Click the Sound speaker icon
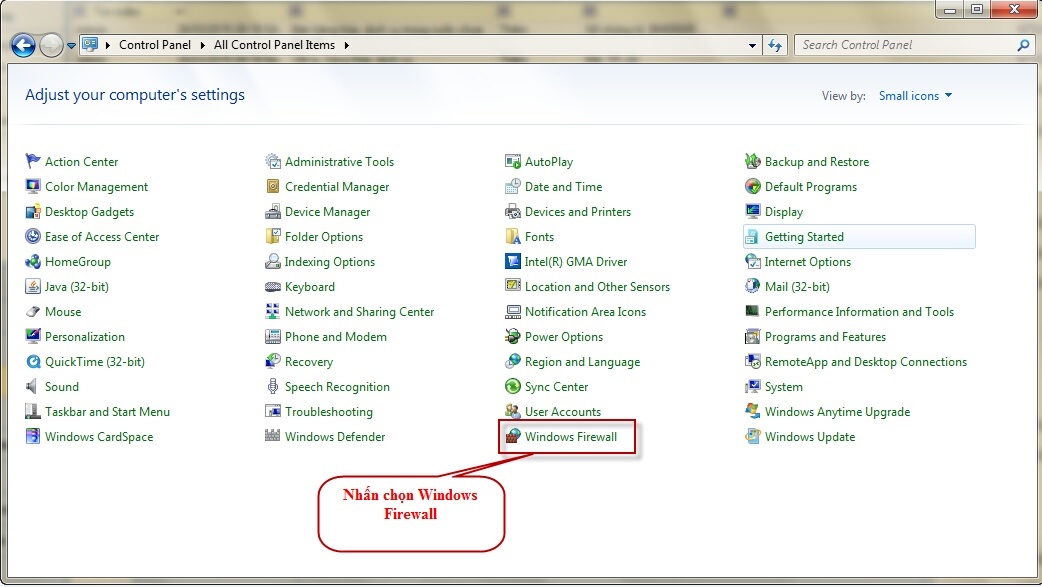This screenshot has width=1042, height=587. [33, 386]
